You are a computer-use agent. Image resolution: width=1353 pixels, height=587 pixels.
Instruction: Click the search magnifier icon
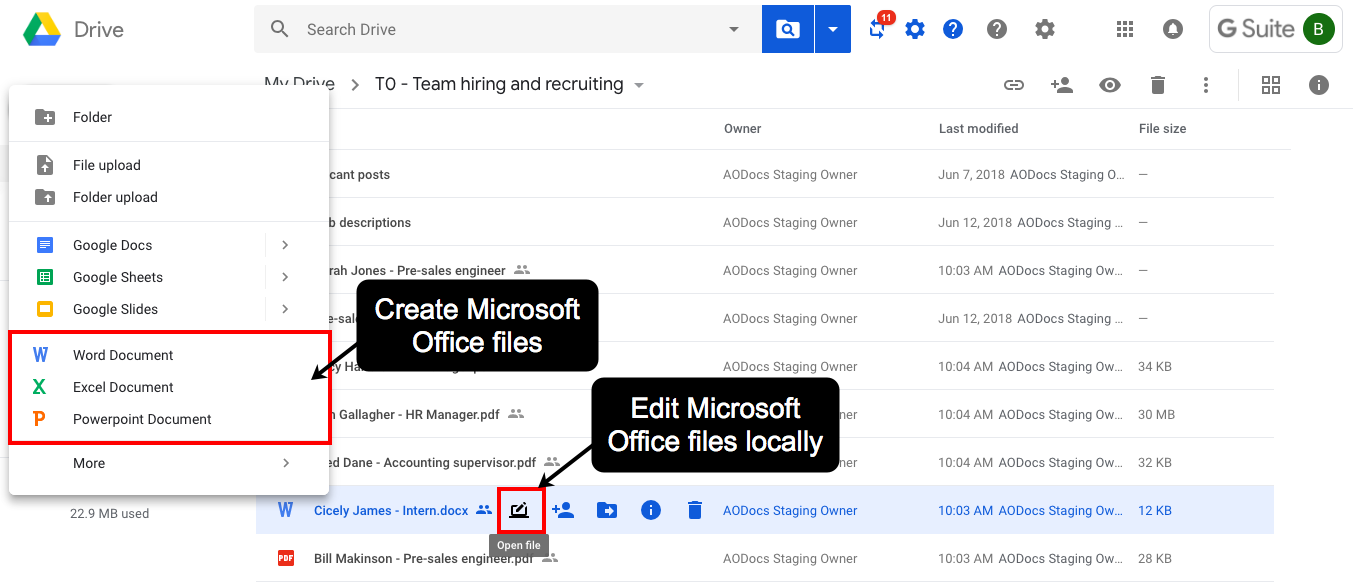[280, 29]
